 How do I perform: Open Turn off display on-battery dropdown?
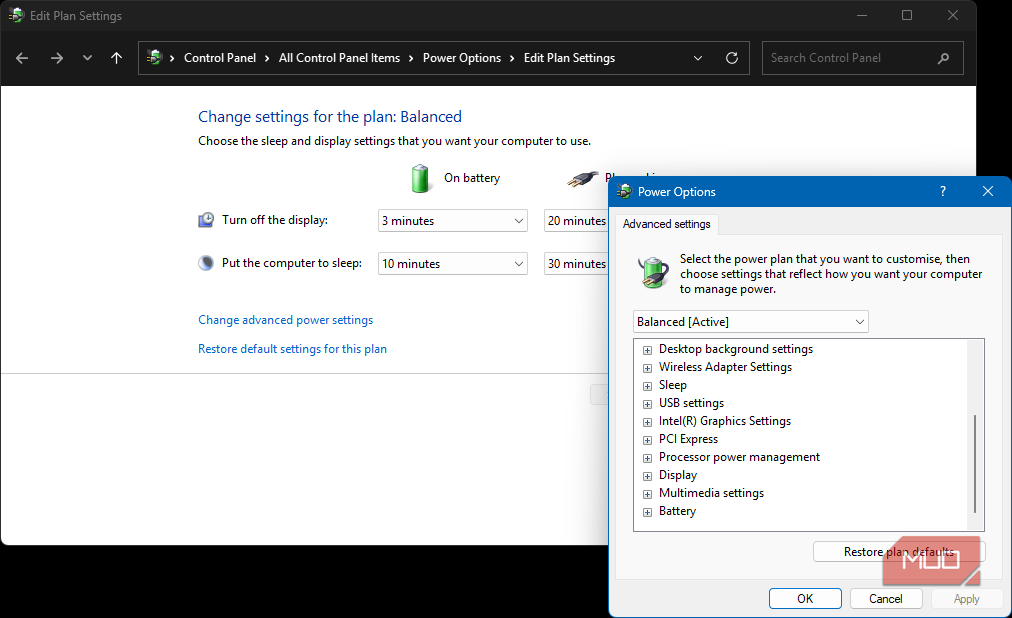coord(452,221)
